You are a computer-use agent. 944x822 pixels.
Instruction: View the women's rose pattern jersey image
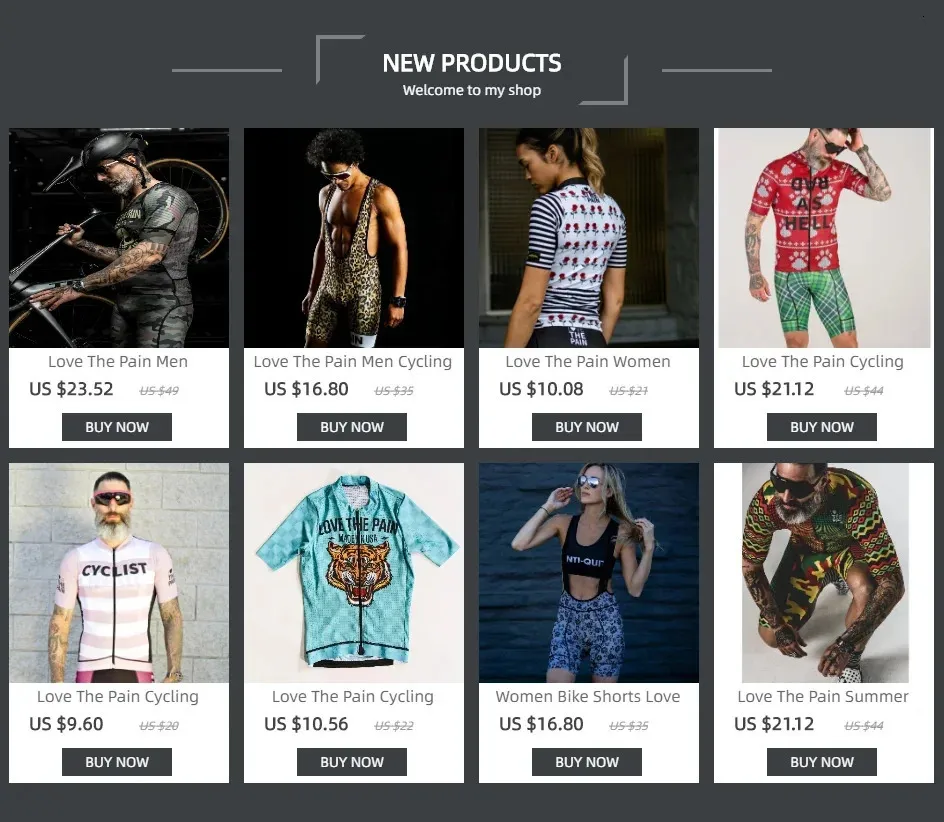pos(589,238)
